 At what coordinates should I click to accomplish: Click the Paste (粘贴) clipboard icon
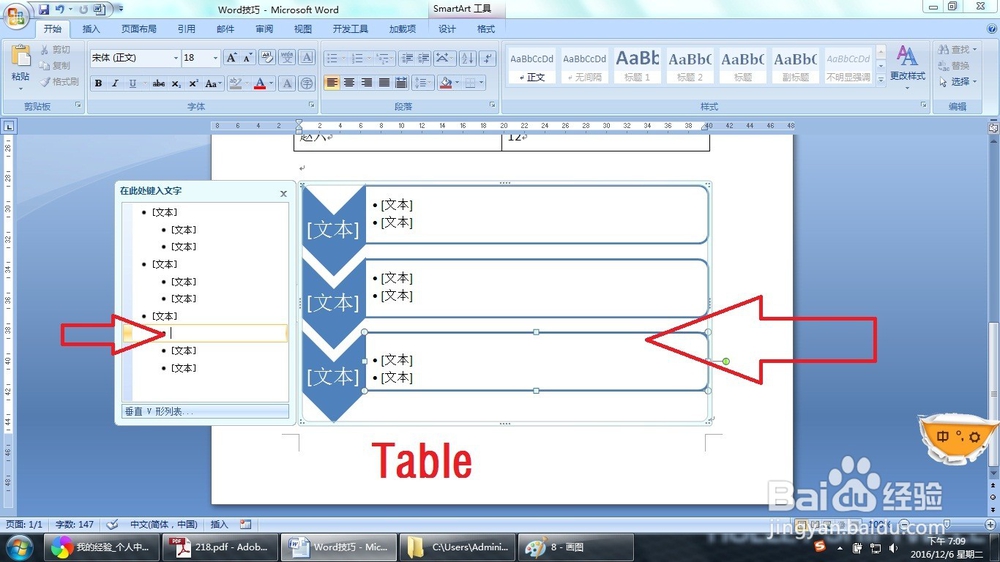pyautogui.click(x=20, y=56)
